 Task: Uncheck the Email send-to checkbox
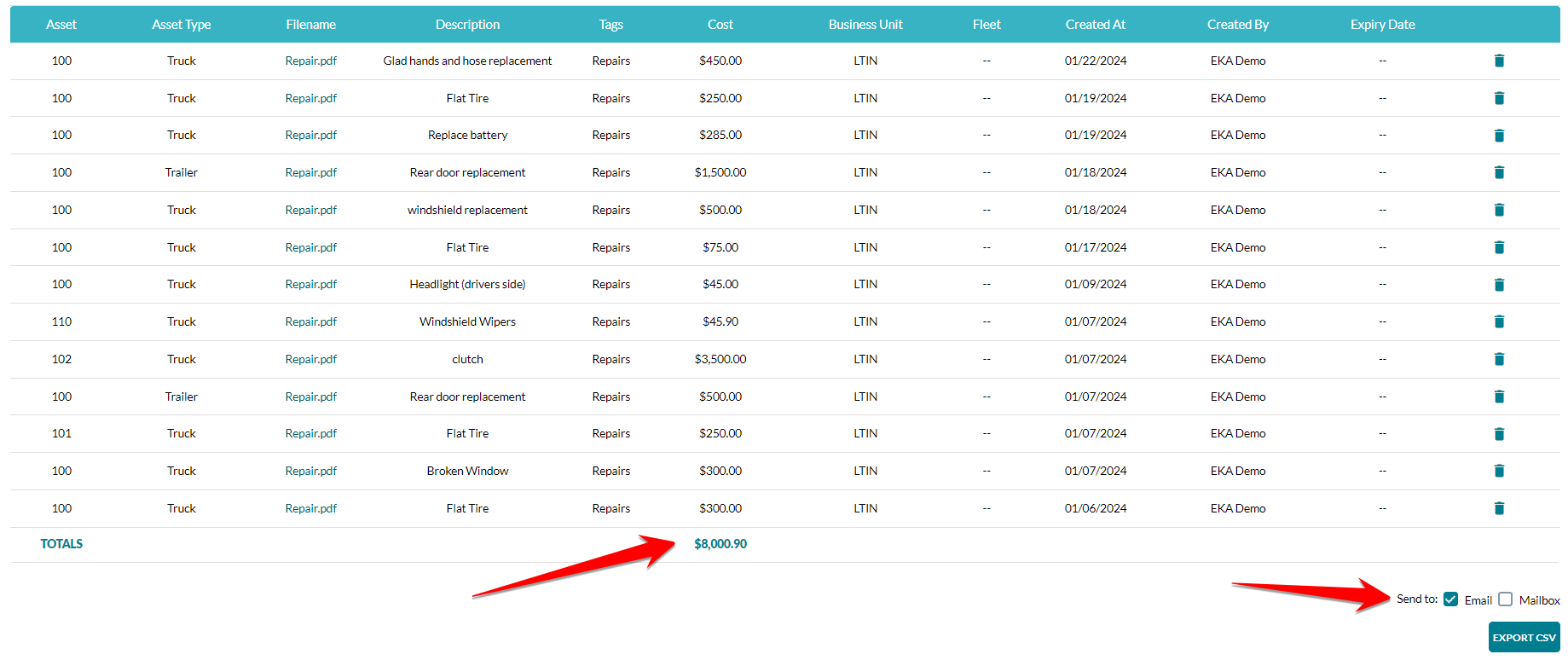pyautogui.click(x=1450, y=599)
